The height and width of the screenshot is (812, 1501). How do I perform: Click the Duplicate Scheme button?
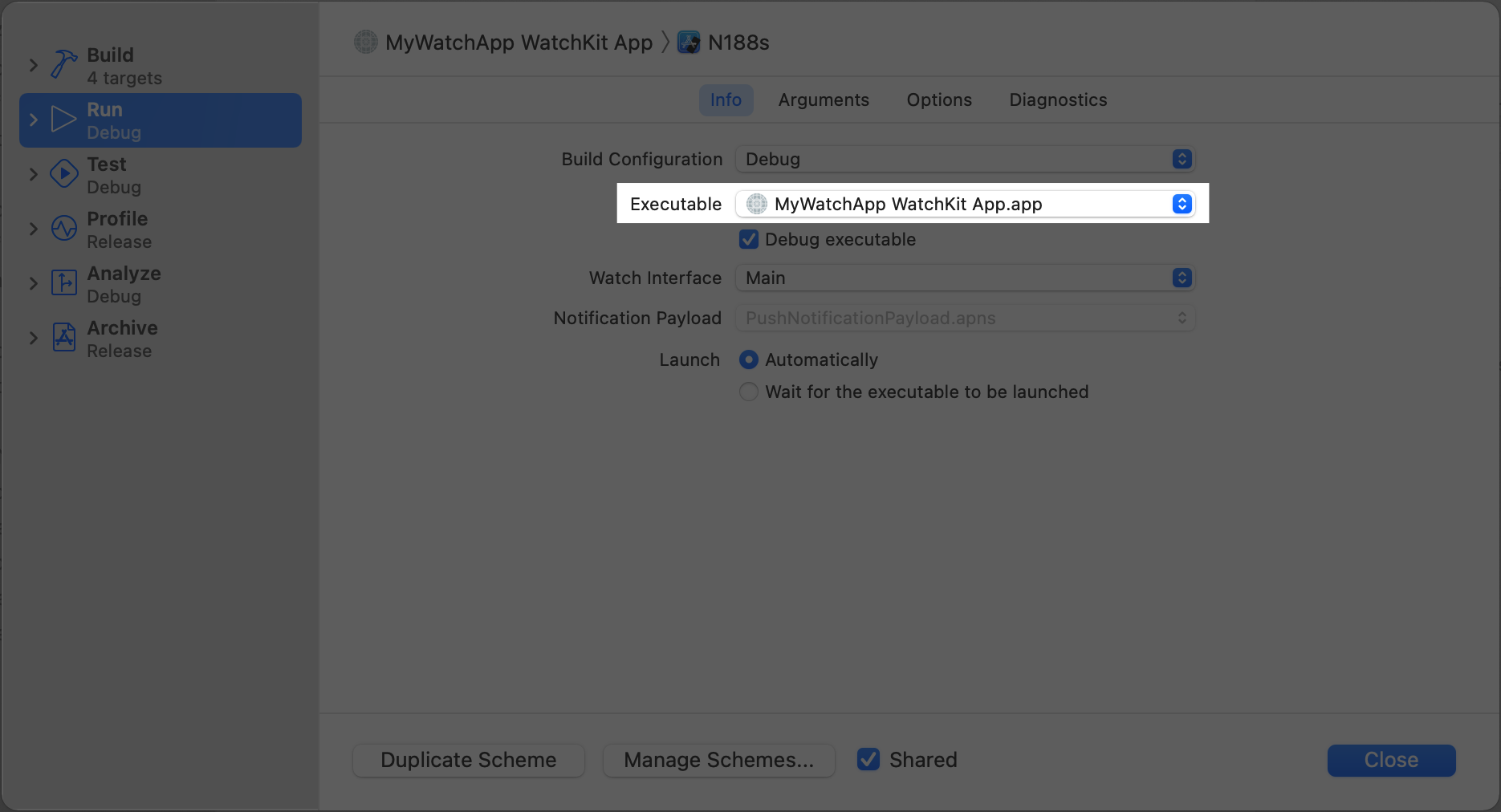[469, 761]
